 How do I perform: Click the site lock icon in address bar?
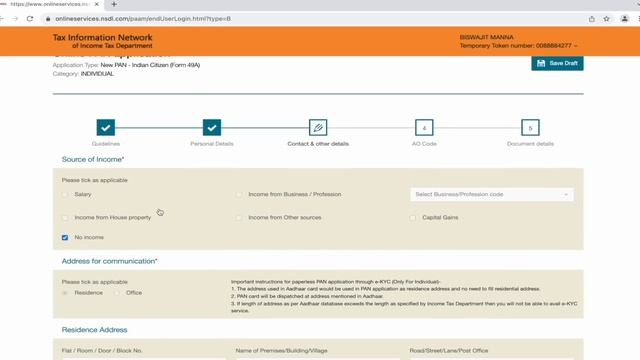[x=48, y=19]
